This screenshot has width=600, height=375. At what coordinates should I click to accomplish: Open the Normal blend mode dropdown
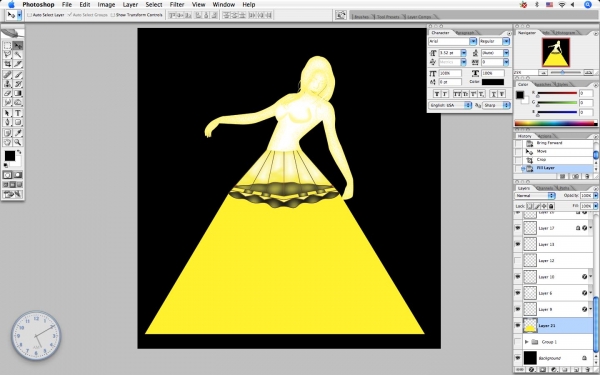[x=535, y=196]
